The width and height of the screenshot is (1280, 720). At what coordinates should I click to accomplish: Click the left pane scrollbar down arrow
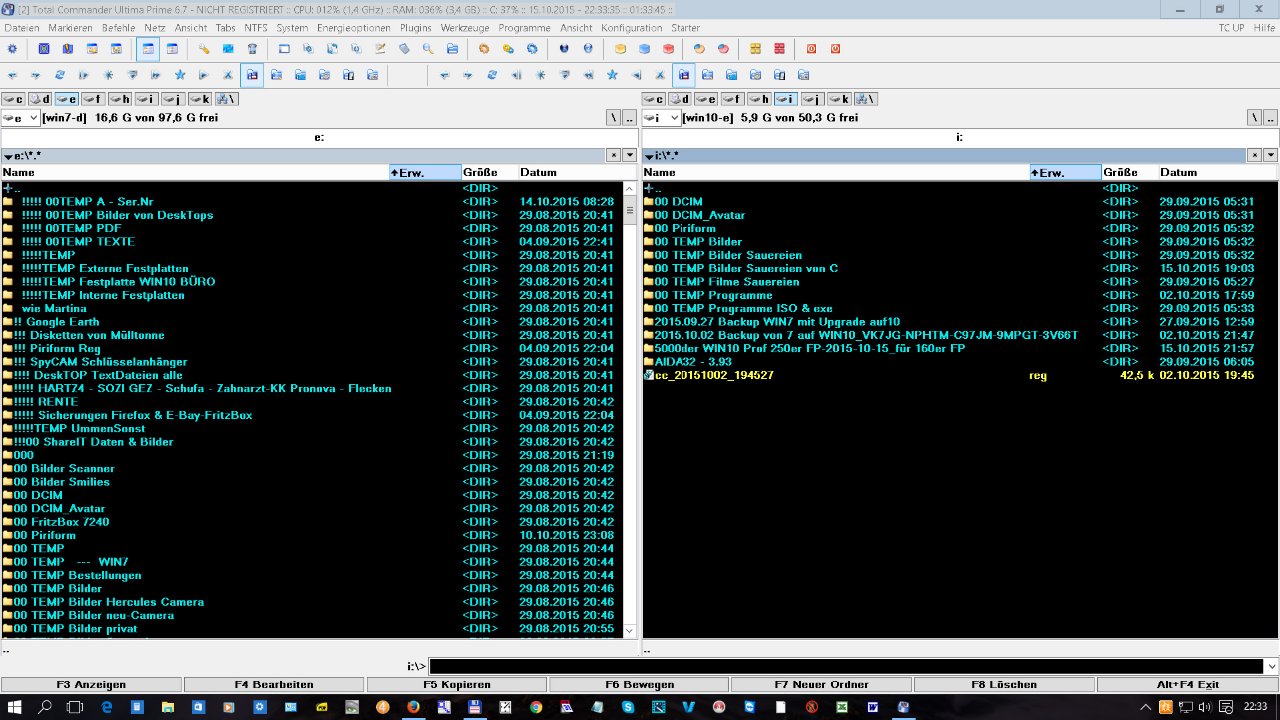pyautogui.click(x=629, y=630)
